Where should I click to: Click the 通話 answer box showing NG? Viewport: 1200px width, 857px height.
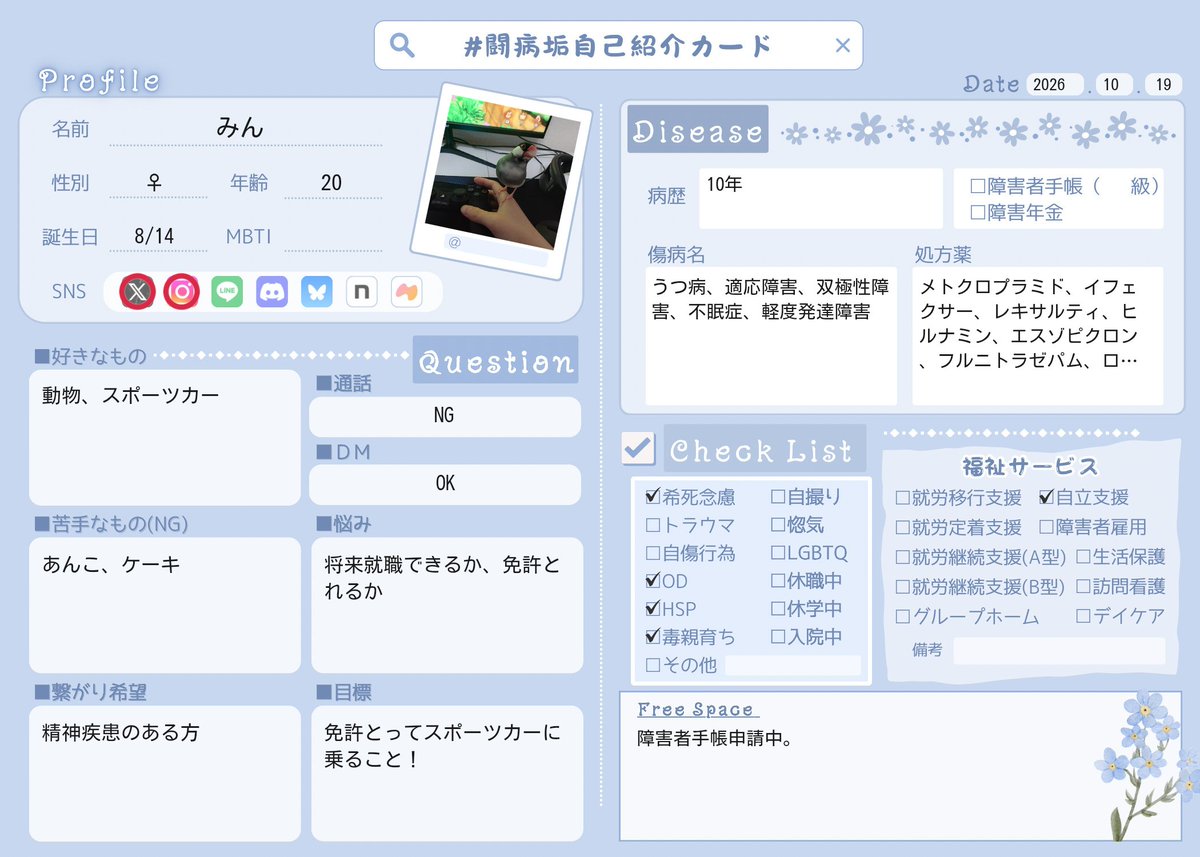[445, 417]
